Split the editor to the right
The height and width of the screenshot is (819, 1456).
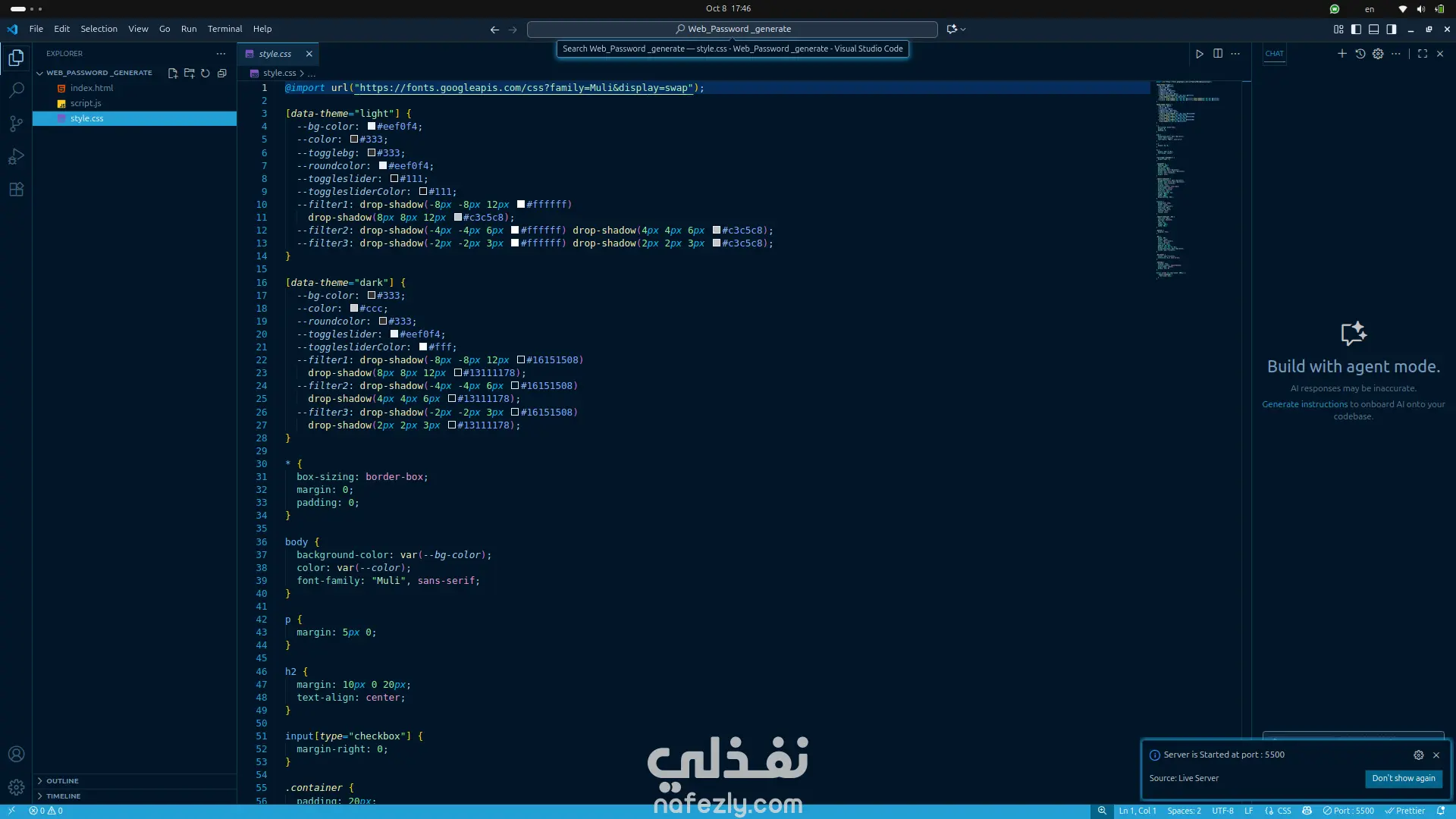tap(1218, 54)
